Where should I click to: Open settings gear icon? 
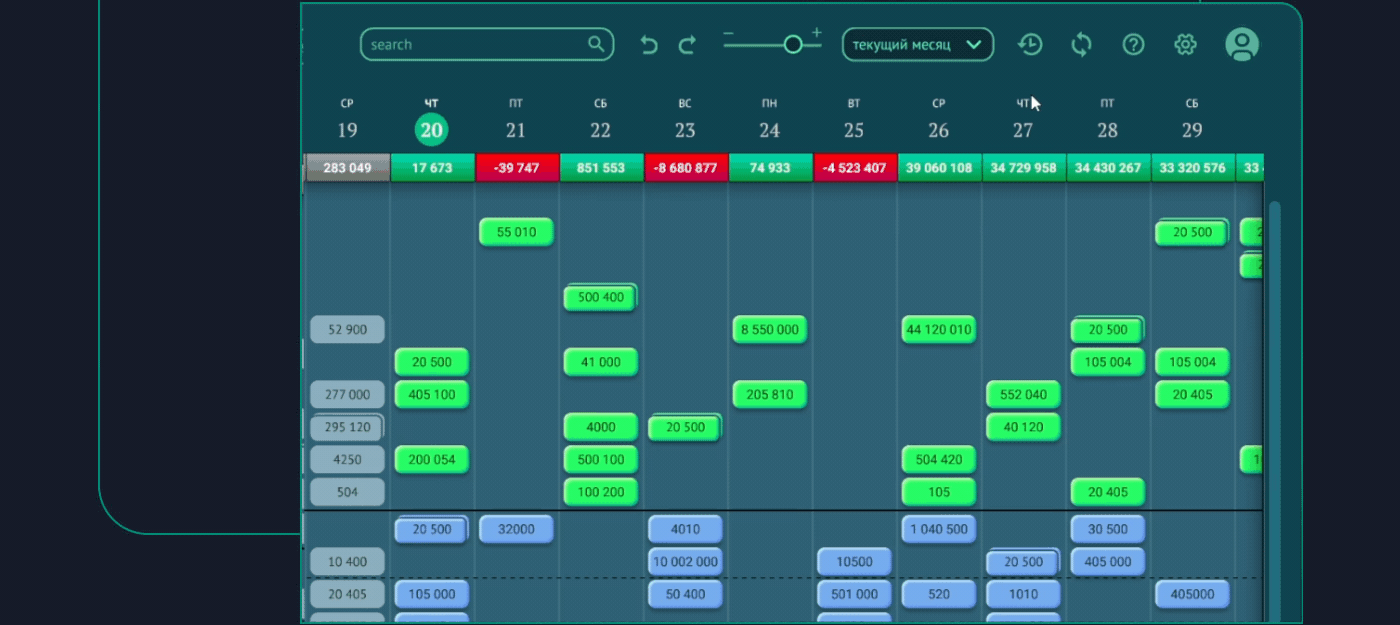tap(1185, 44)
